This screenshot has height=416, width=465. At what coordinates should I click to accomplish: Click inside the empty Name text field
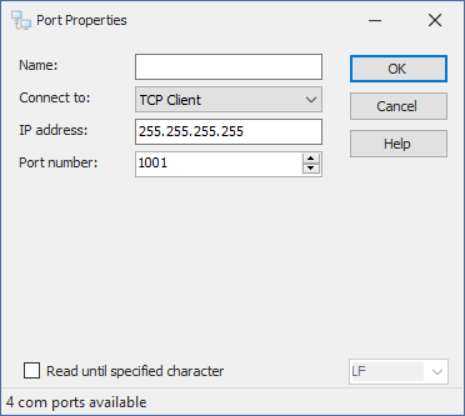point(229,67)
